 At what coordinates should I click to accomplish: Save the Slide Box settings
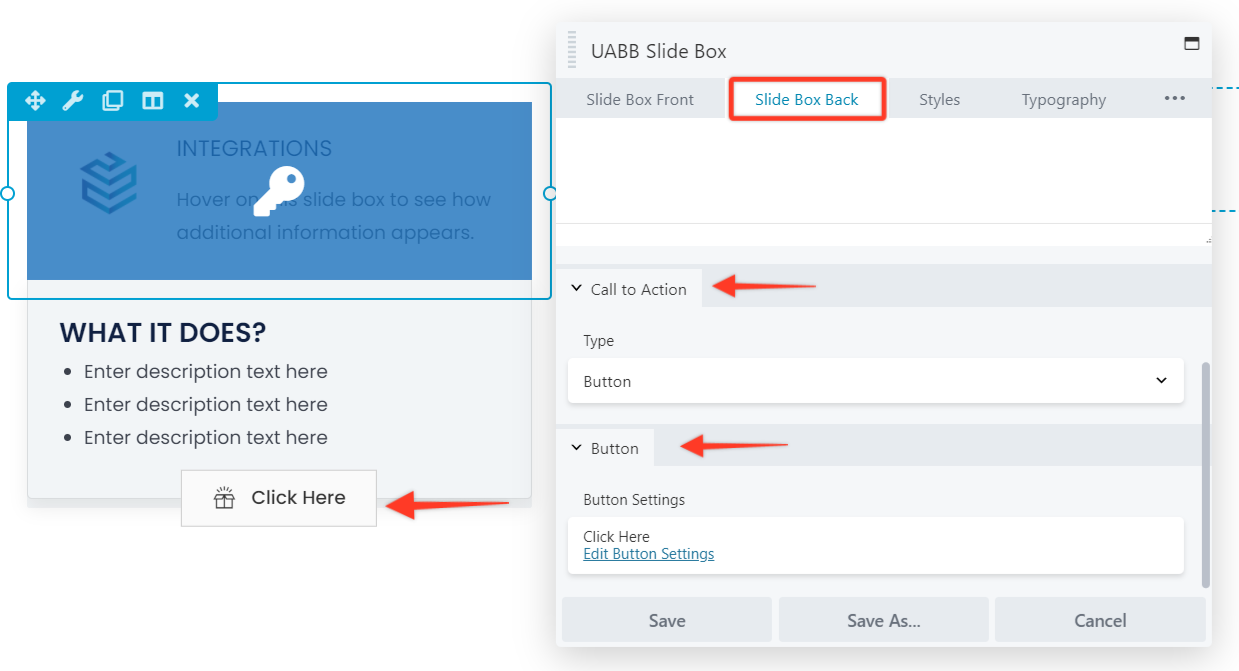(666, 620)
